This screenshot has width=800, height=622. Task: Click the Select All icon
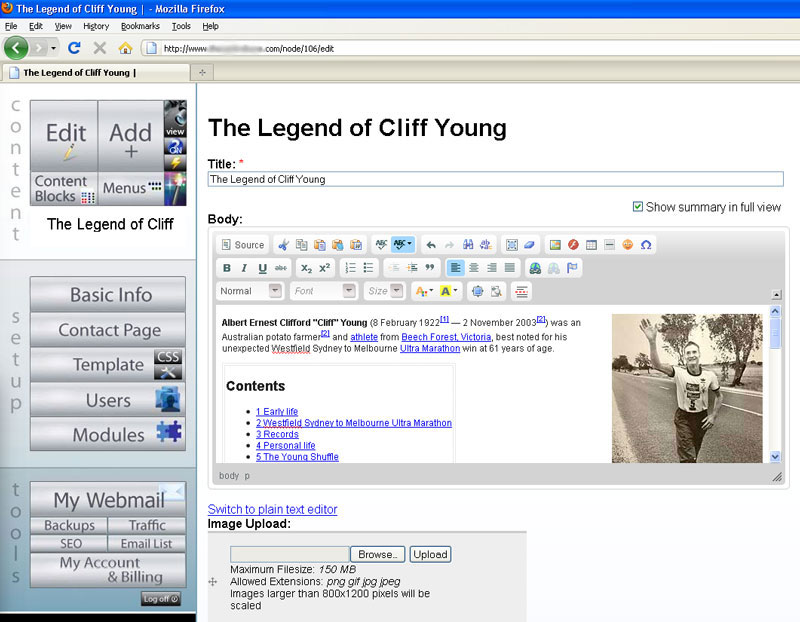coord(512,245)
